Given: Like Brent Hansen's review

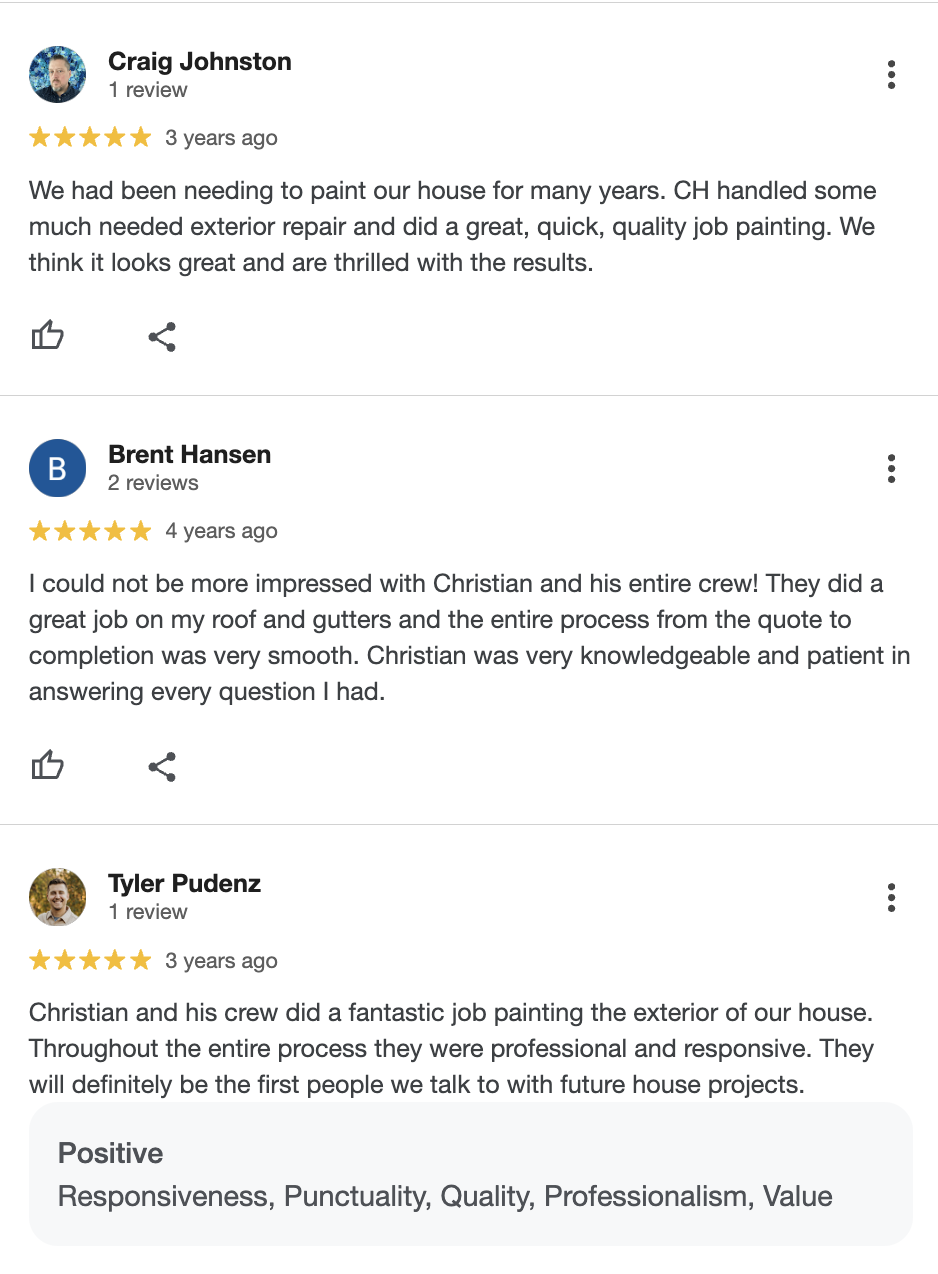Looking at the screenshot, I should [x=48, y=766].
